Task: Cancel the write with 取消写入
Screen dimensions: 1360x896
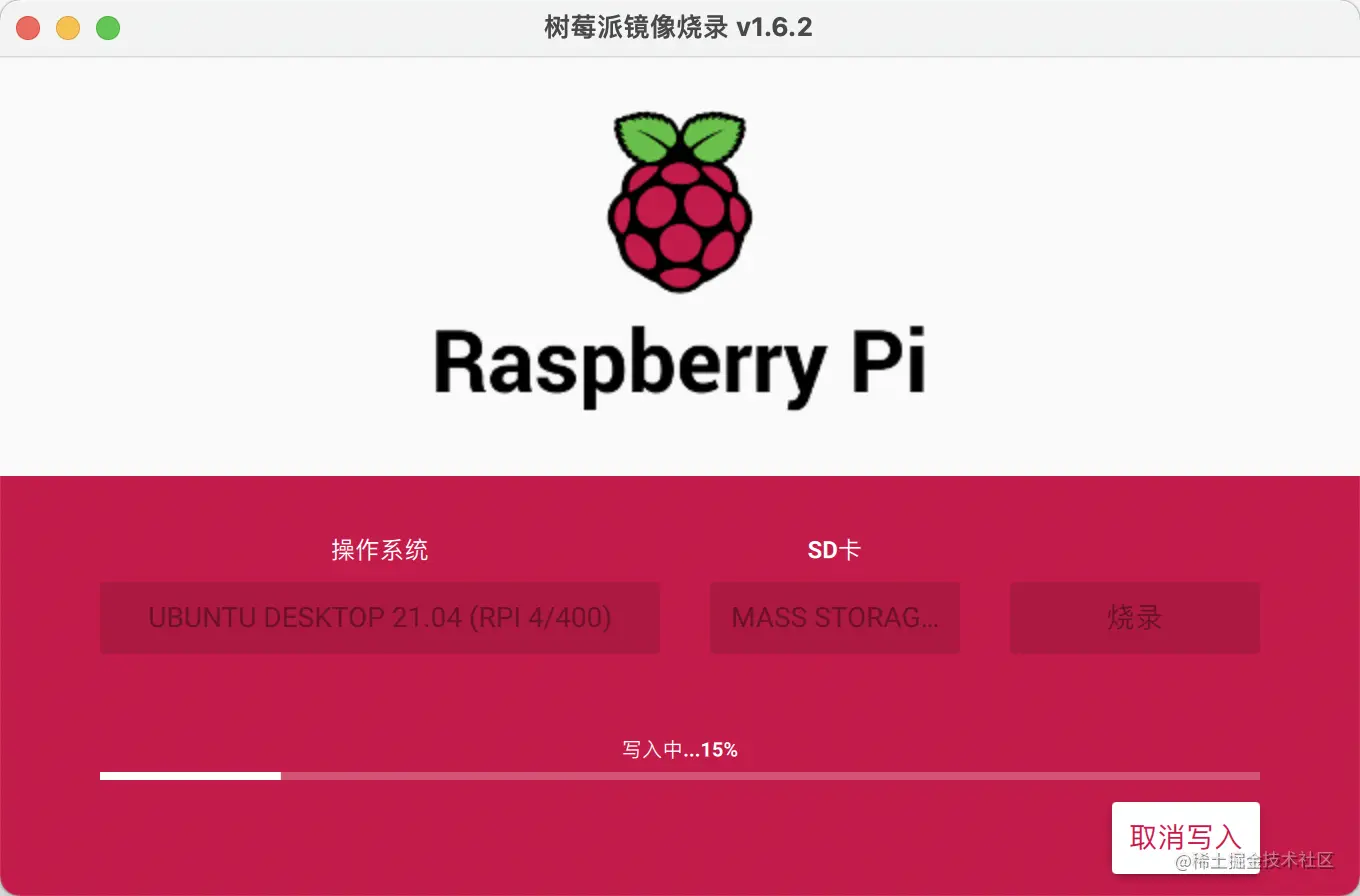Action: (x=1186, y=837)
